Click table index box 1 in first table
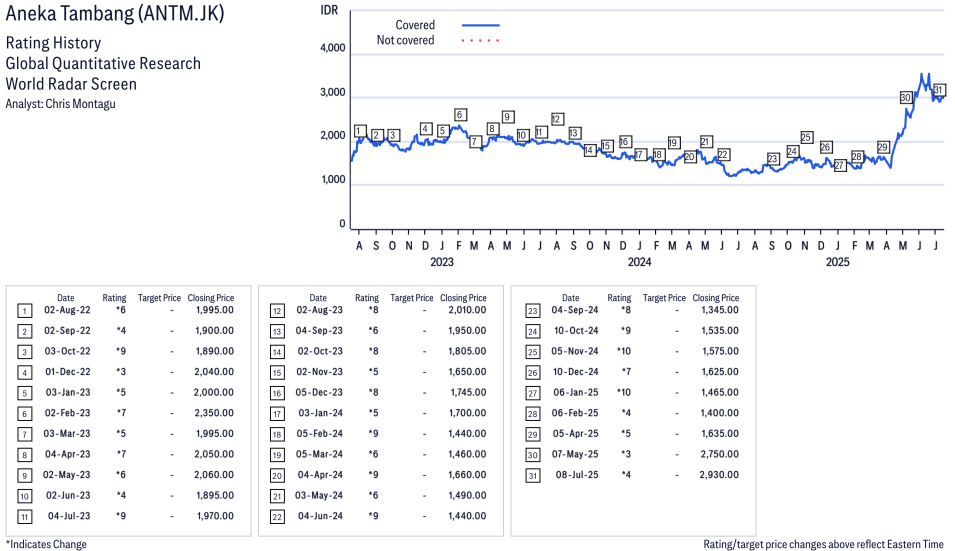The image size is (955, 551). click(x=24, y=311)
